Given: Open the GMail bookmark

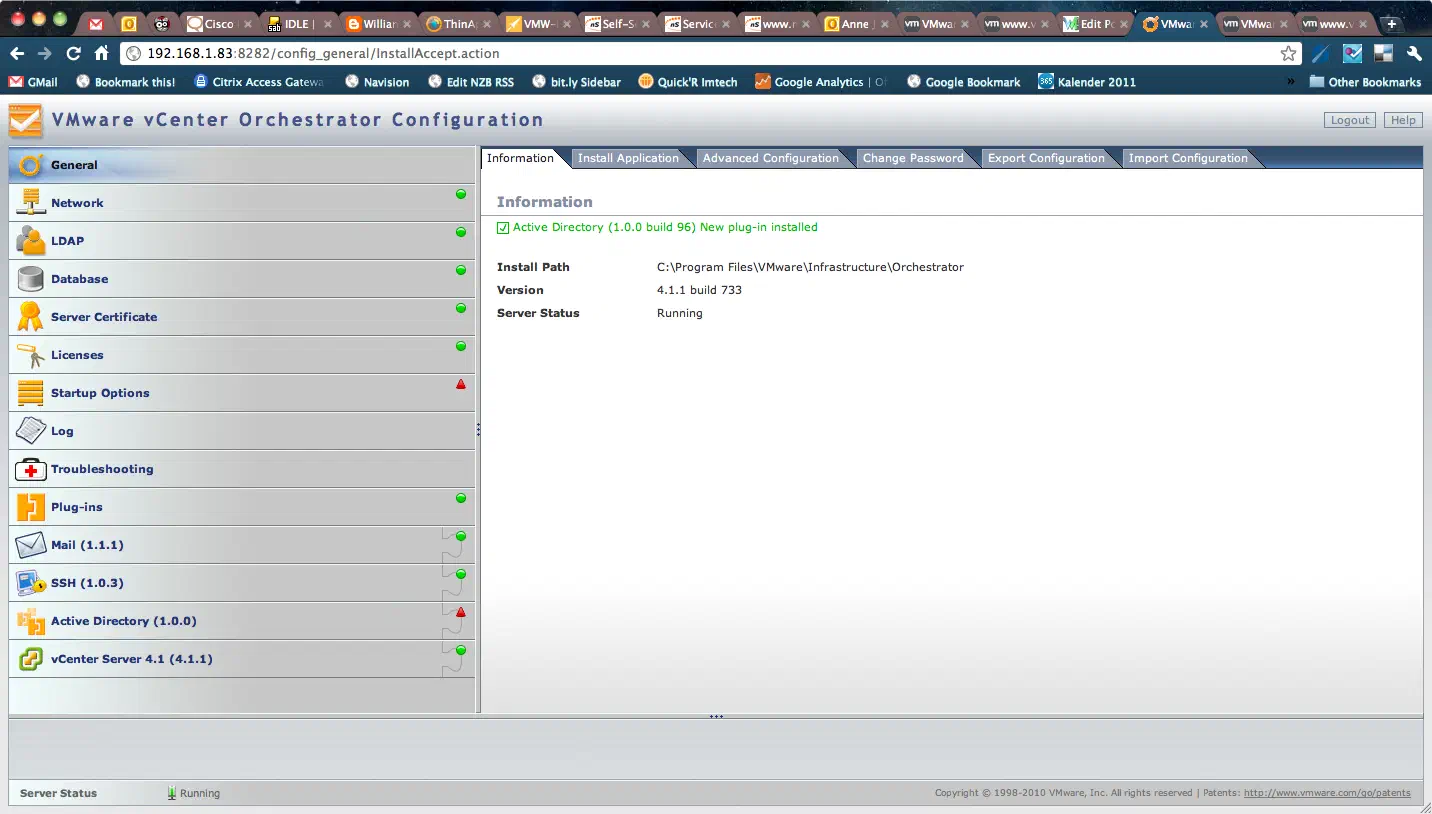Looking at the screenshot, I should [33, 82].
